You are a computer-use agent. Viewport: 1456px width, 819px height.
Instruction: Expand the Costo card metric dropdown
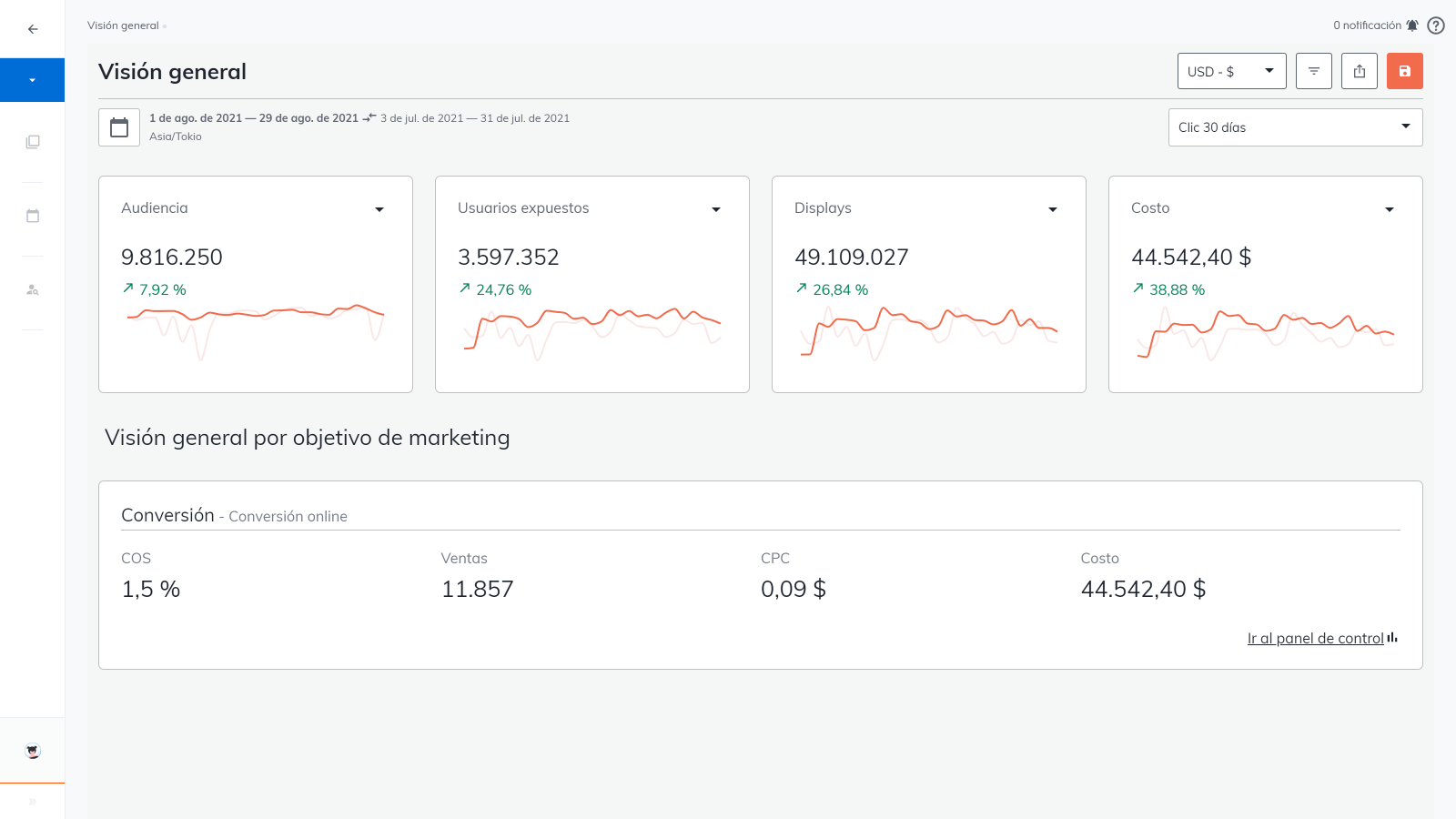(x=1390, y=209)
